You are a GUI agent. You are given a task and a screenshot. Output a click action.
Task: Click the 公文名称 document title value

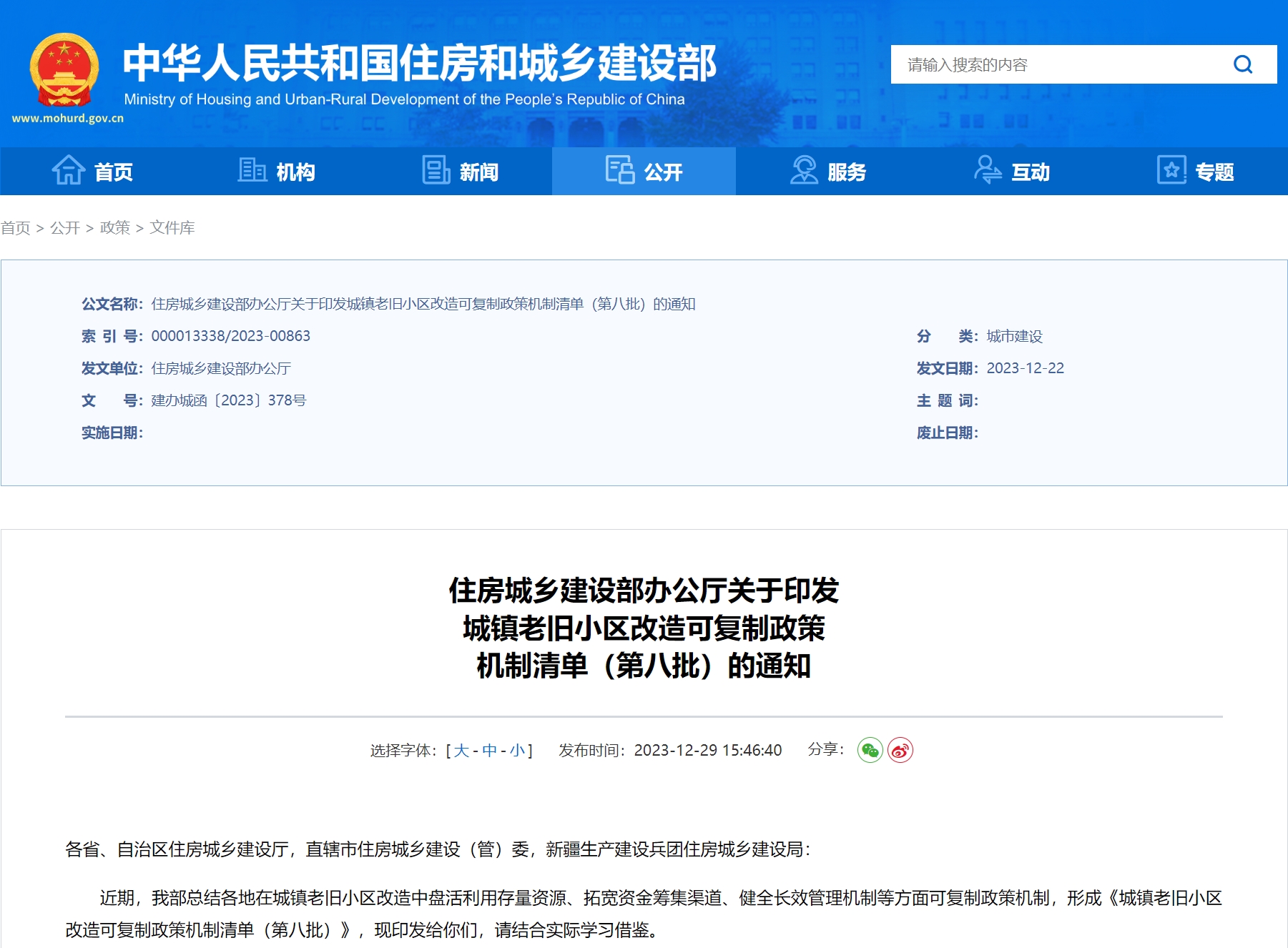(423, 304)
